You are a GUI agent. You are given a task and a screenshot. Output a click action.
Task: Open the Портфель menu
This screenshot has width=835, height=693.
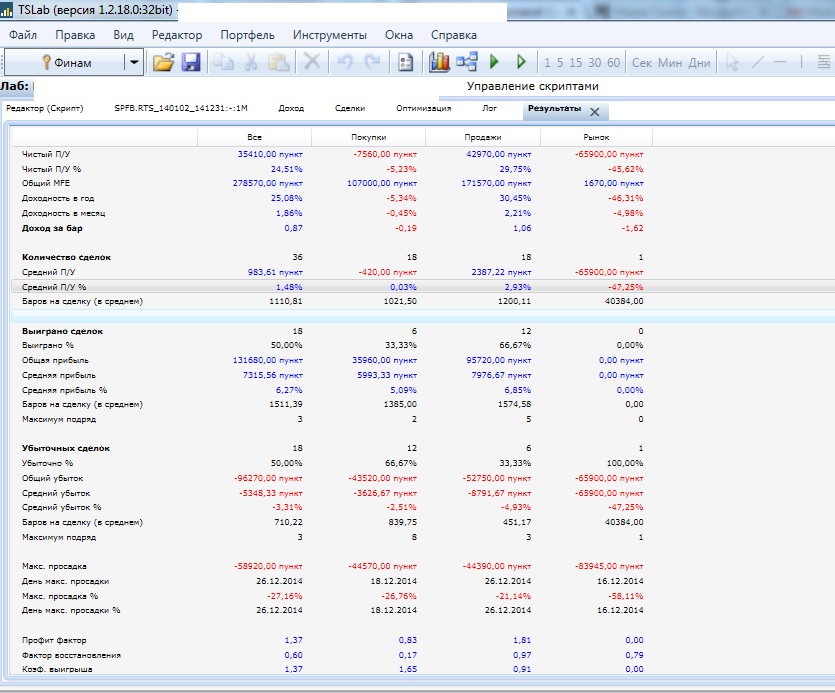click(x=247, y=35)
